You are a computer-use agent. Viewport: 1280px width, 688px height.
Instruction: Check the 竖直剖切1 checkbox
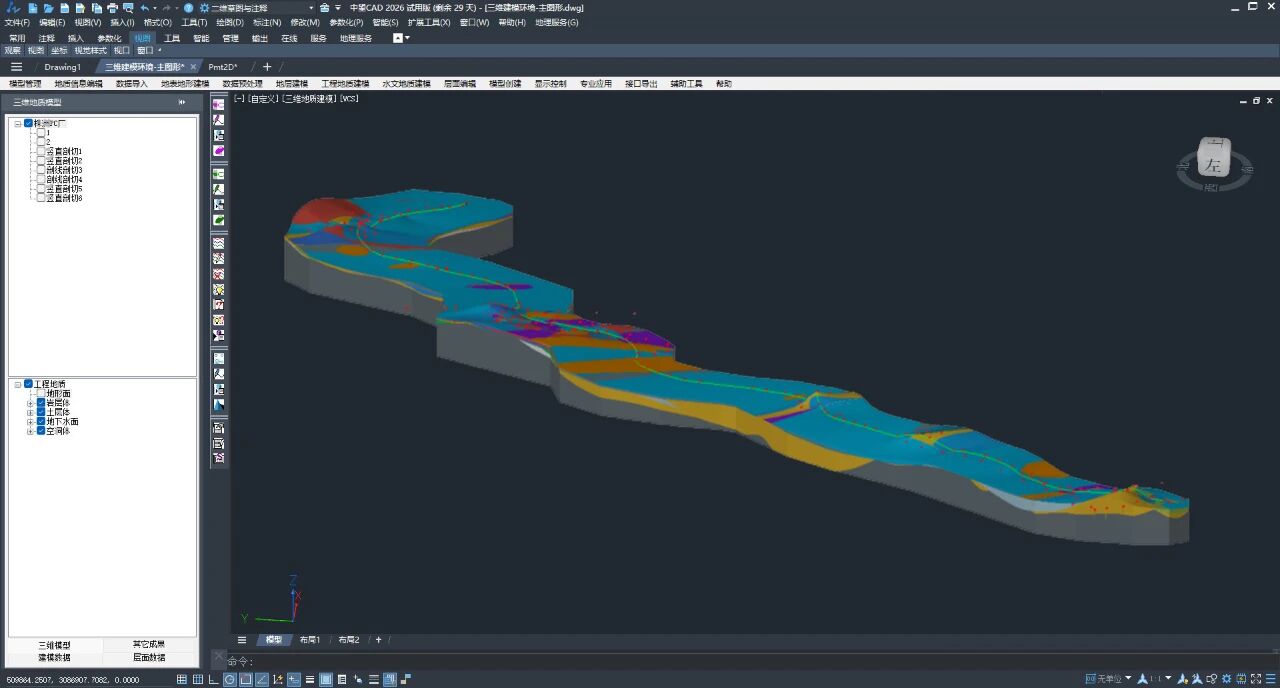click(x=41, y=151)
